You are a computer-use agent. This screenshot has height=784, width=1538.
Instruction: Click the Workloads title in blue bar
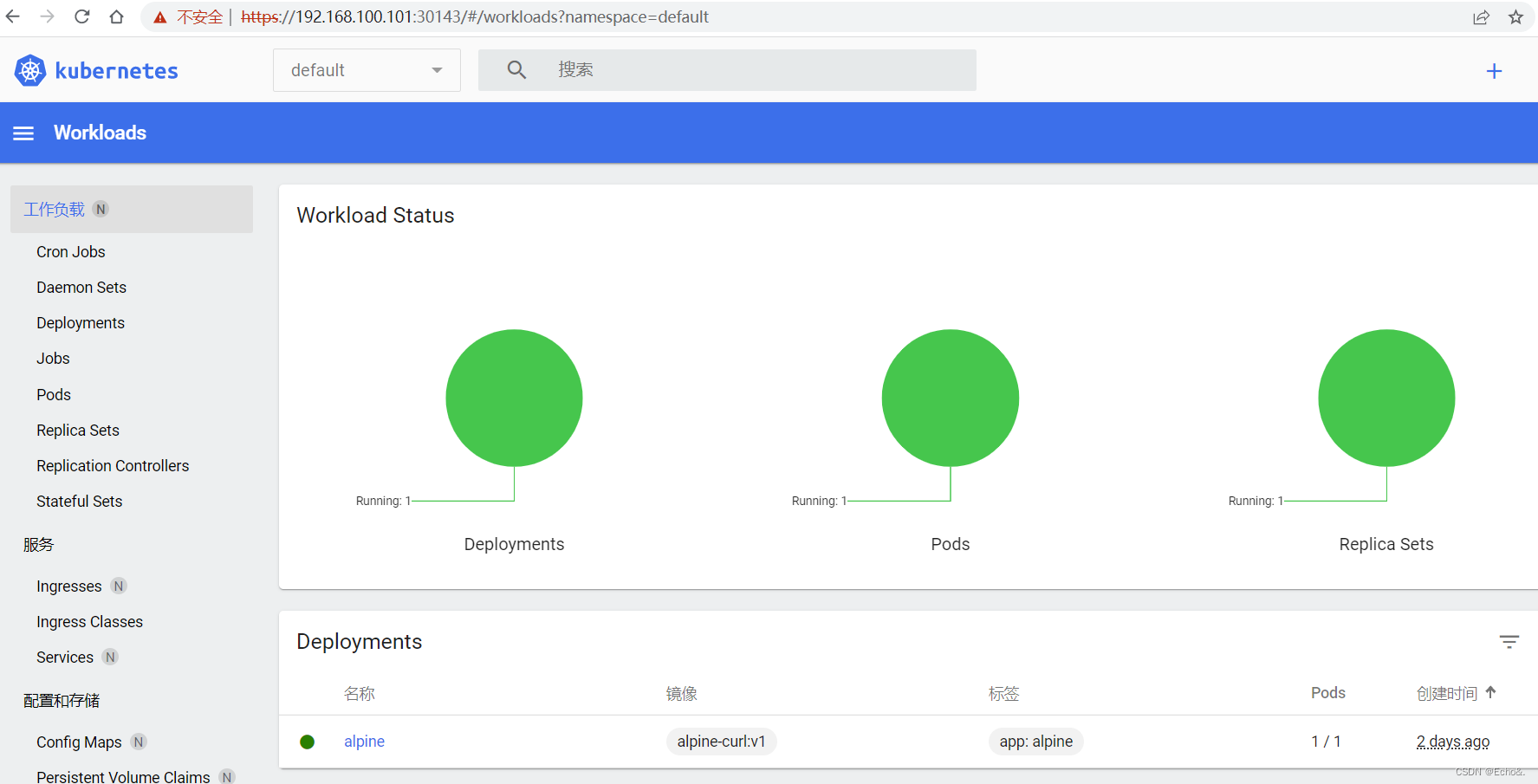pyautogui.click(x=101, y=133)
